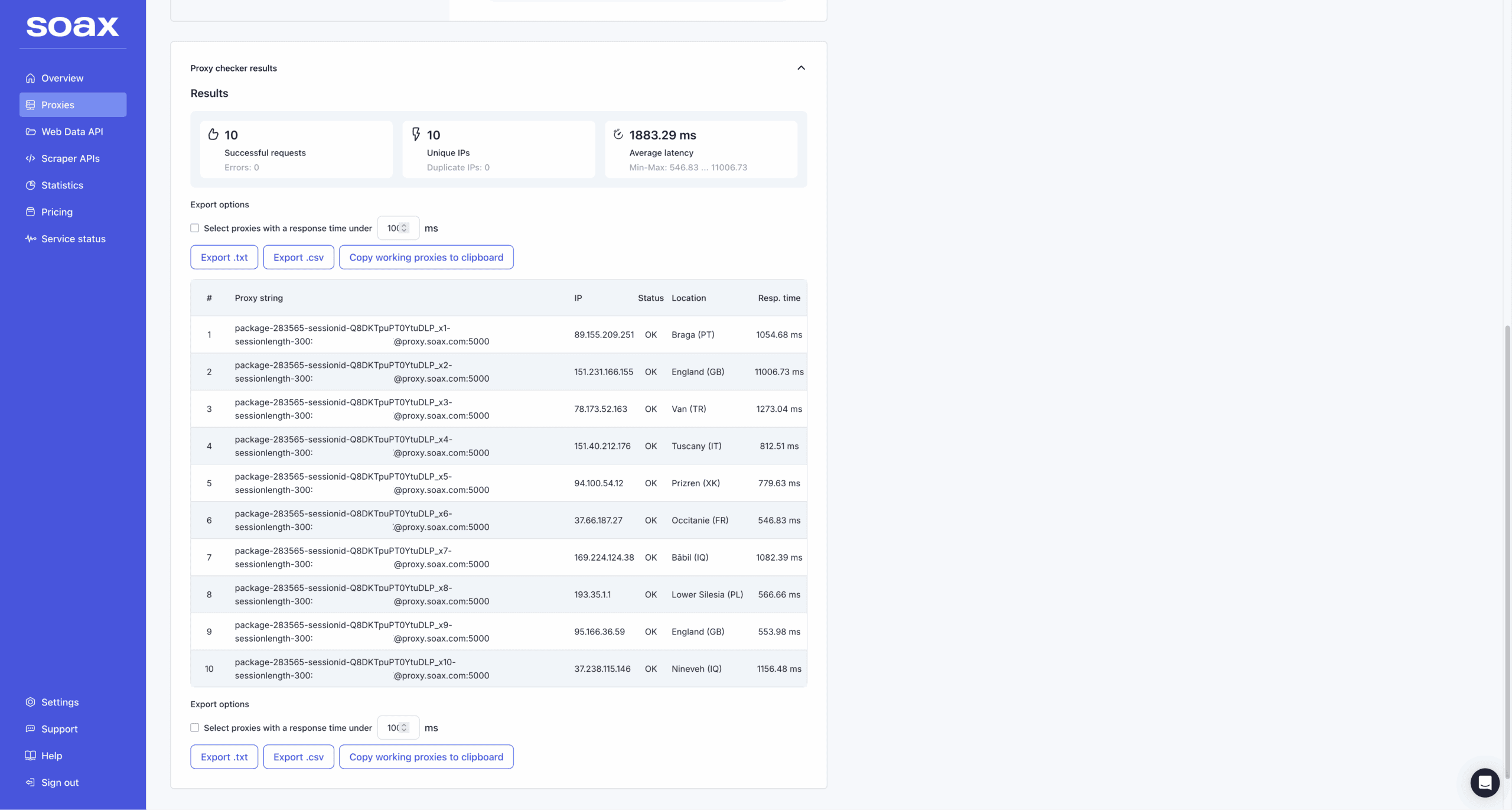The width and height of the screenshot is (1512, 810).
Task: Click the top Export .txt button
Action: [224, 258]
